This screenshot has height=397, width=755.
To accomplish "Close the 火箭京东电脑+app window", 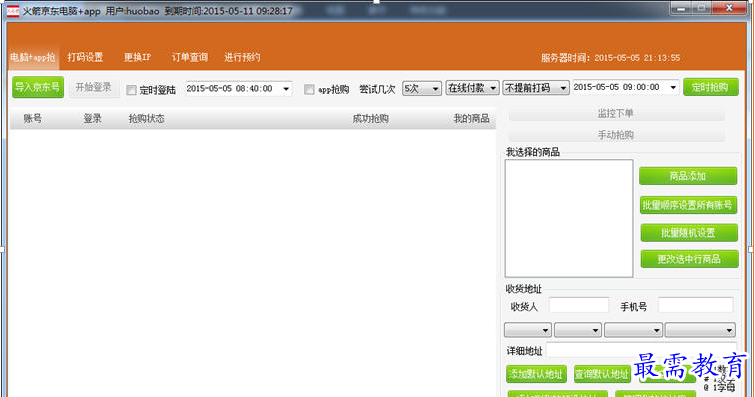I will click(x=729, y=8).
